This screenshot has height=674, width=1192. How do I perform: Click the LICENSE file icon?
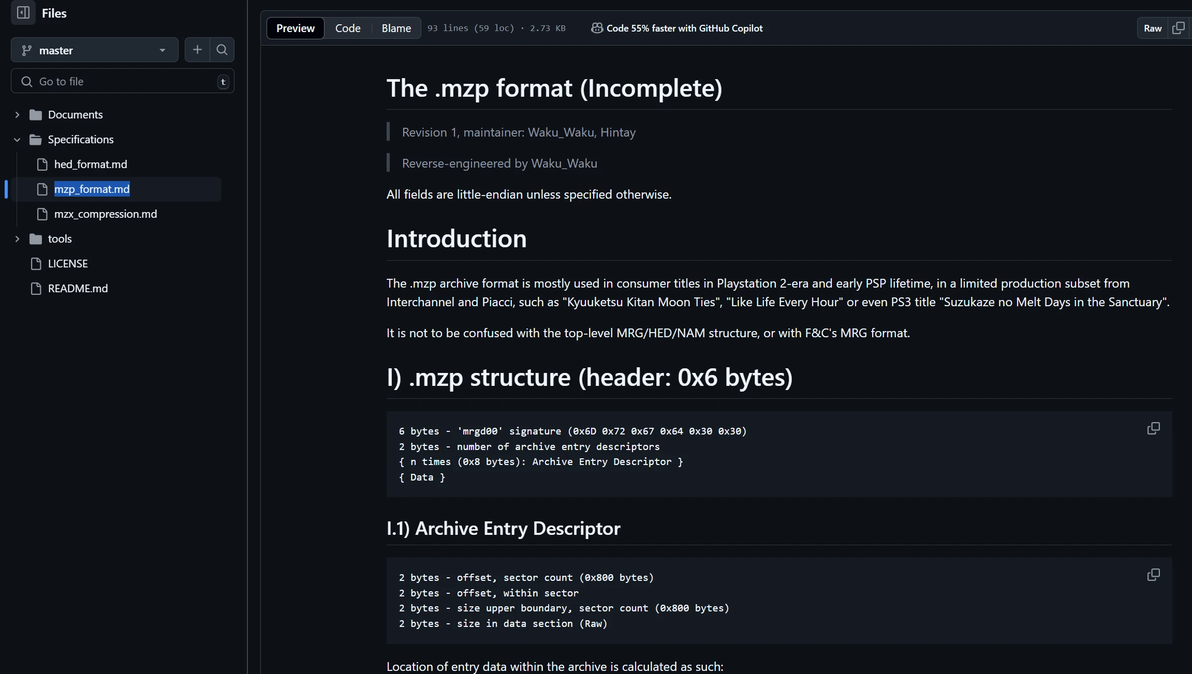point(36,264)
